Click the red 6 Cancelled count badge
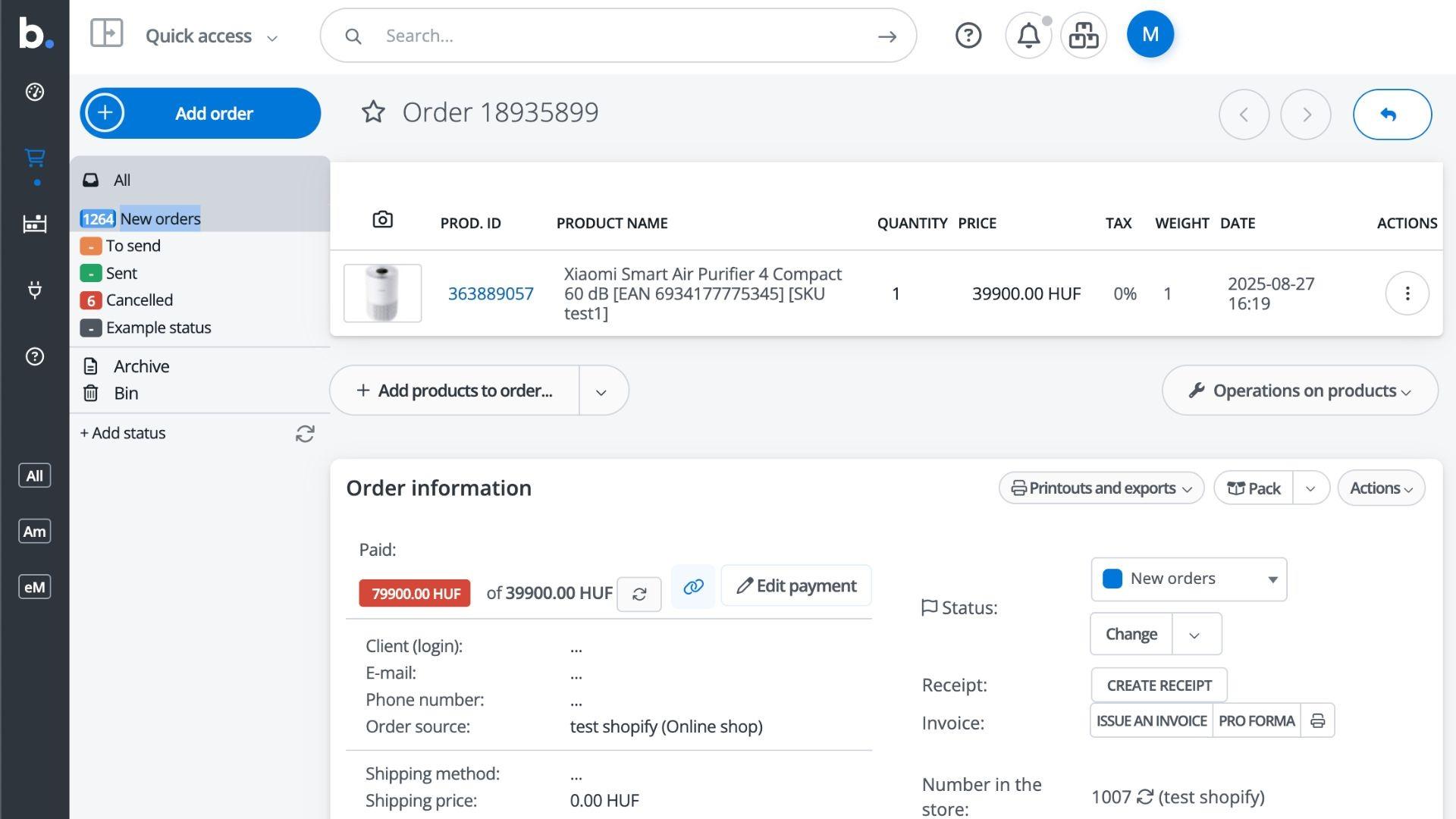The image size is (1456, 819). pos(90,300)
